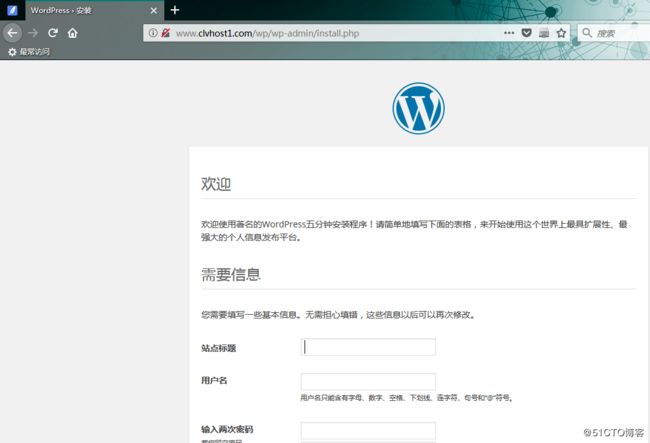The image size is (650, 443).
Task: Click the insecure connection padlock icon
Action: (165, 33)
